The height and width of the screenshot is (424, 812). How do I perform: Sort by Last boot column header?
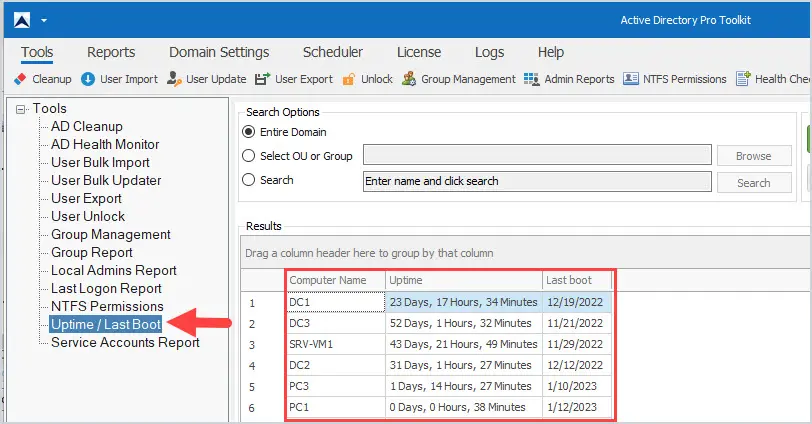click(x=577, y=281)
